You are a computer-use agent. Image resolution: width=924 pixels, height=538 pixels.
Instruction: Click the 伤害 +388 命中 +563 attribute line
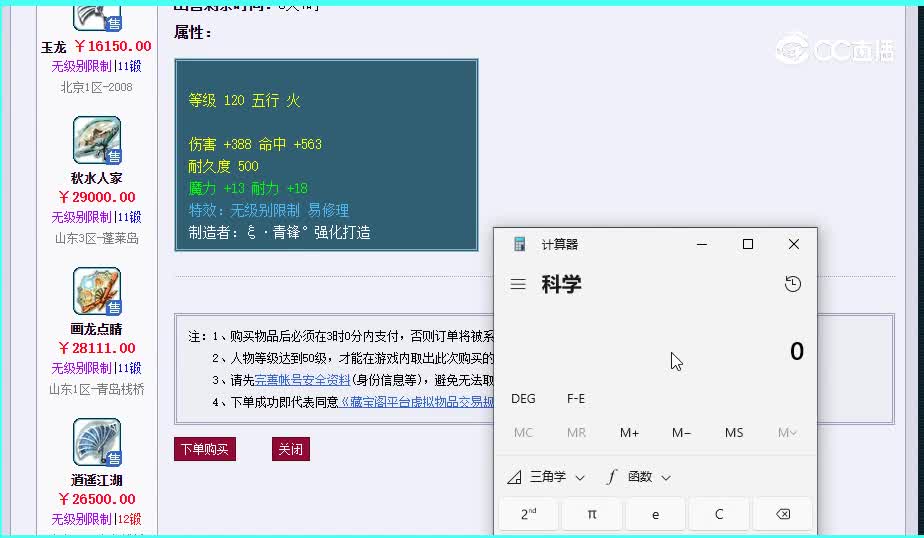tap(255, 144)
